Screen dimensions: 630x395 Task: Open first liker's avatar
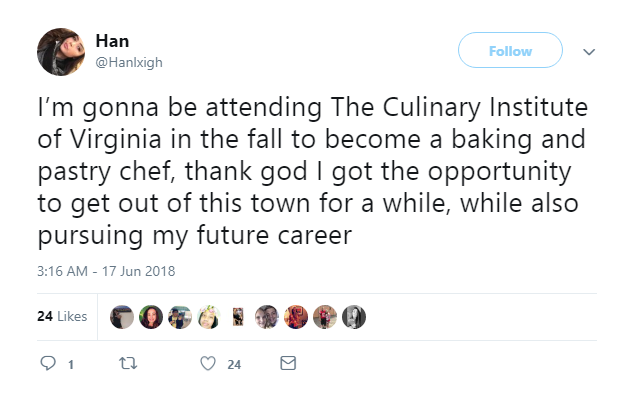coord(122,317)
